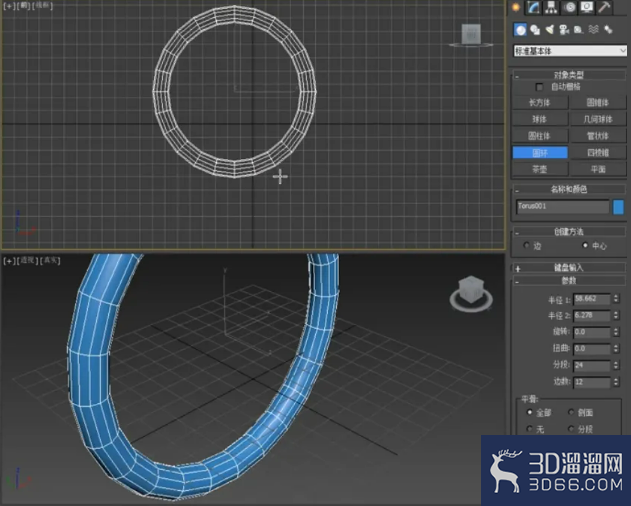Click the 平面 plane button

(x=598, y=169)
